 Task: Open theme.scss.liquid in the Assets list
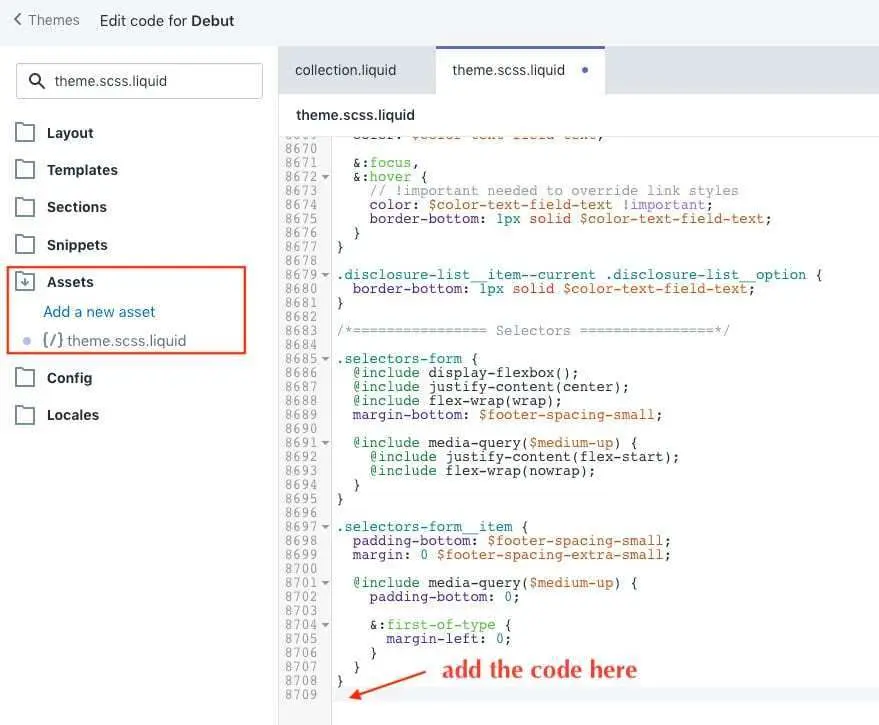126,341
